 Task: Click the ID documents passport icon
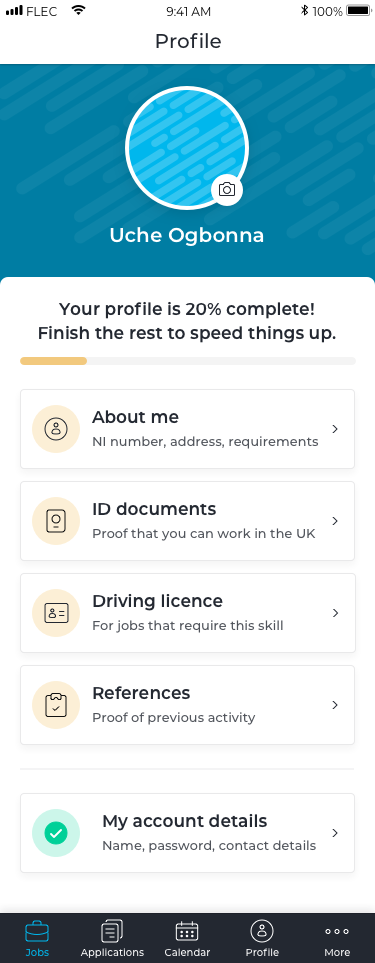[56, 521]
